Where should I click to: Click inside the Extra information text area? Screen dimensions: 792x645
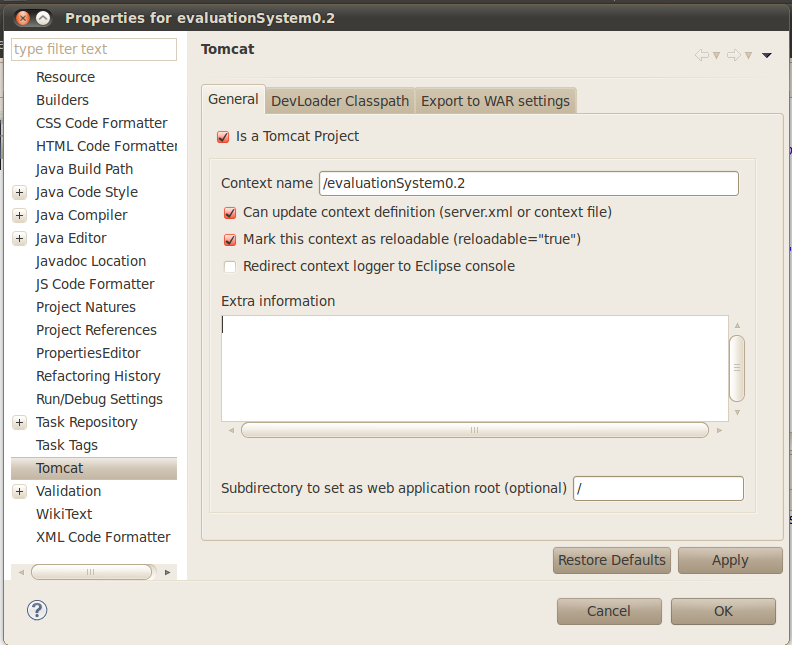475,368
